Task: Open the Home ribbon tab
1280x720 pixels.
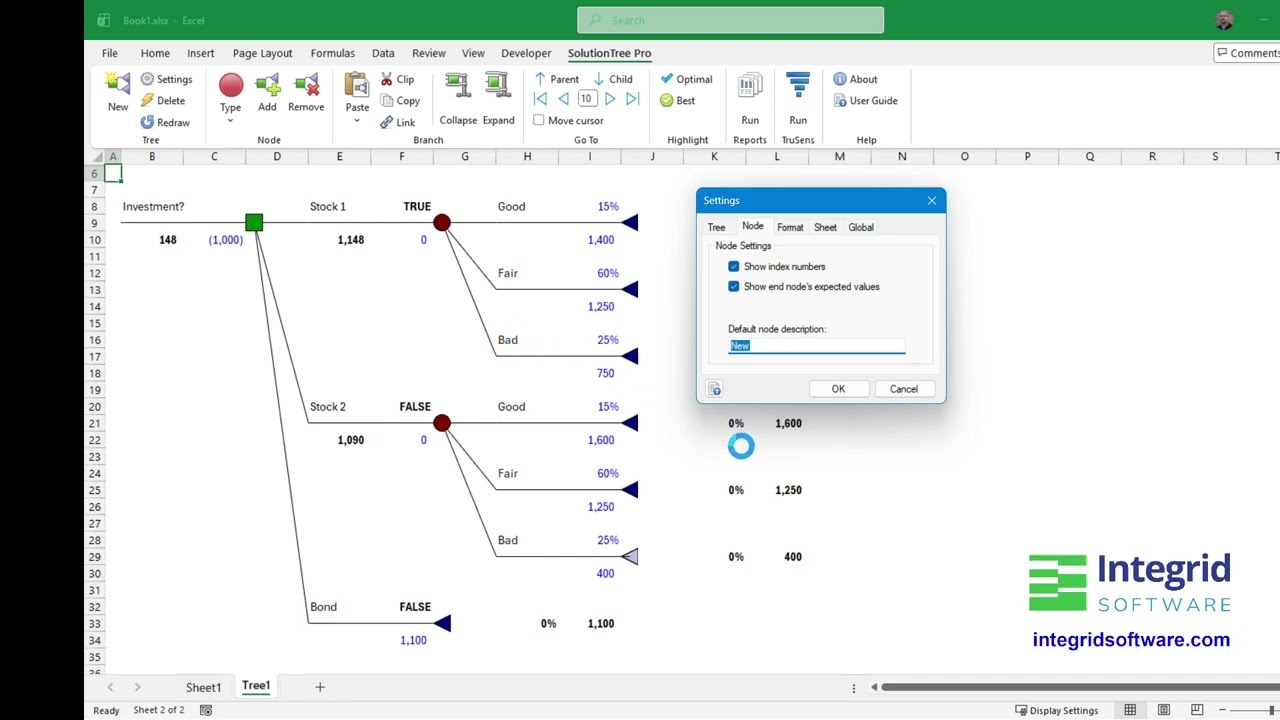Action: point(155,53)
